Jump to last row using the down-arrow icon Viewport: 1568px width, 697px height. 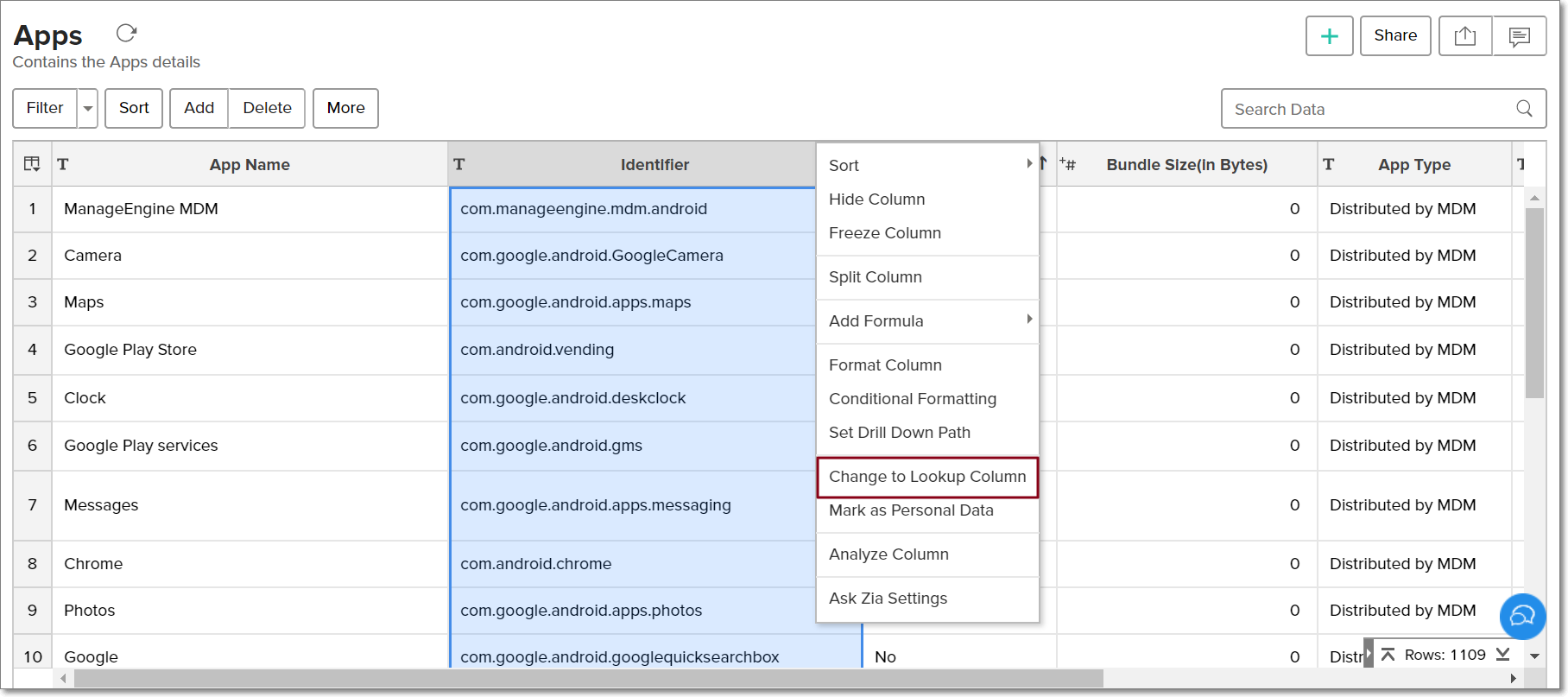[x=1503, y=655]
